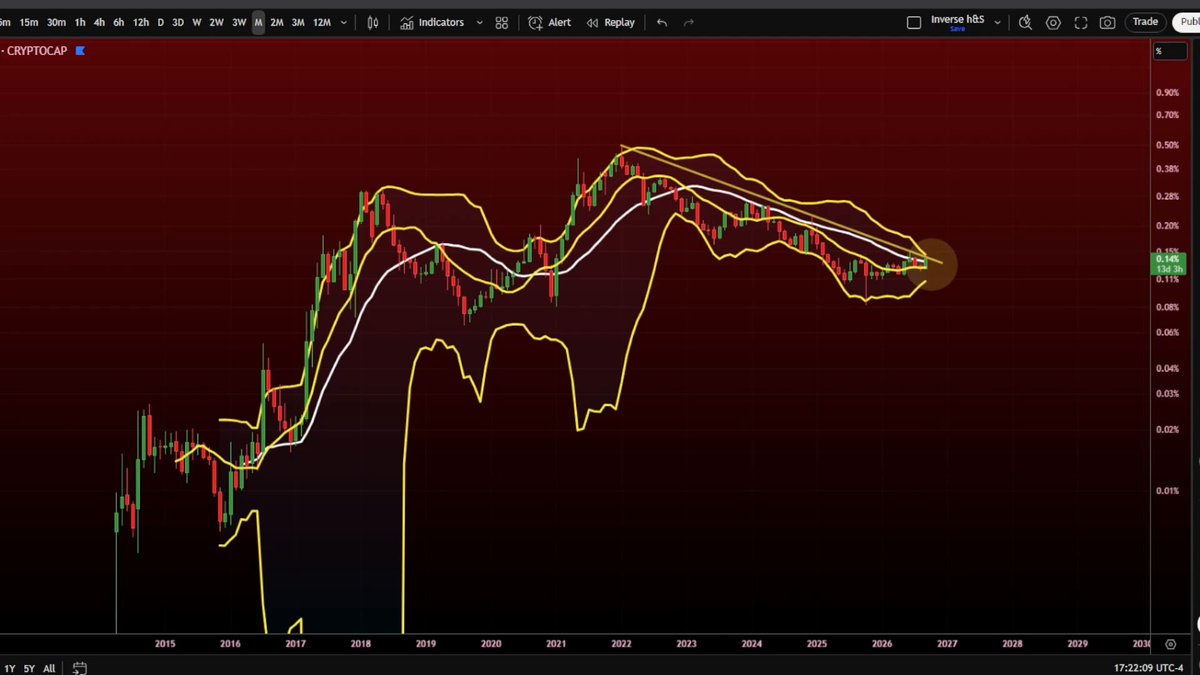
Task: Set the date range to 5Y
Action: [x=30, y=668]
